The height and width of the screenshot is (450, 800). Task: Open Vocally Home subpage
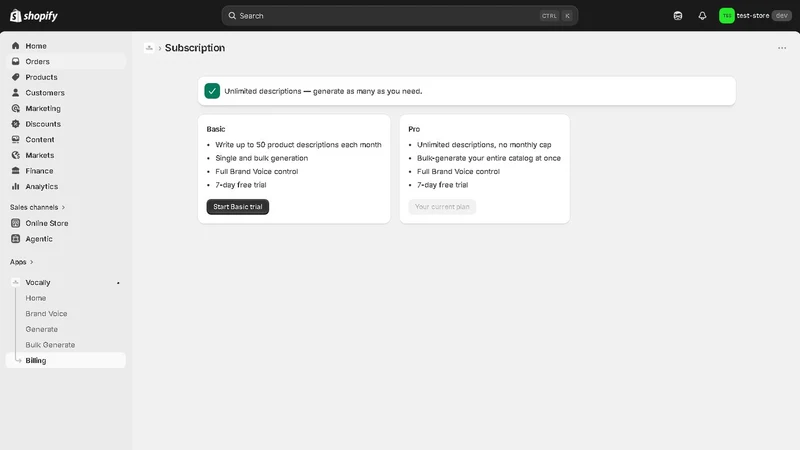coord(36,298)
